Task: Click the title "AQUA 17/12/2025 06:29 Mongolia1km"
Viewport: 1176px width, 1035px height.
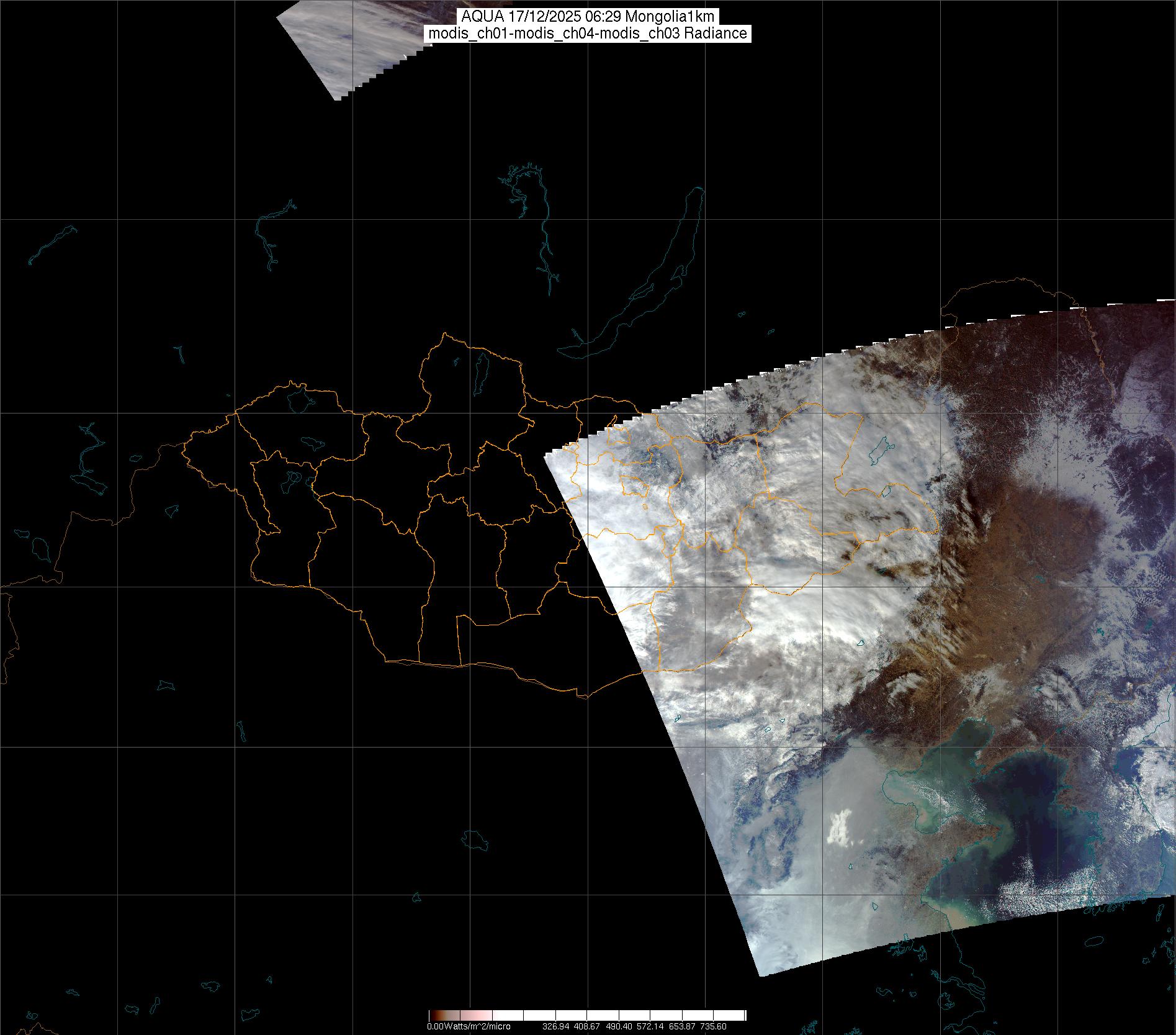Action: pyautogui.click(x=588, y=17)
